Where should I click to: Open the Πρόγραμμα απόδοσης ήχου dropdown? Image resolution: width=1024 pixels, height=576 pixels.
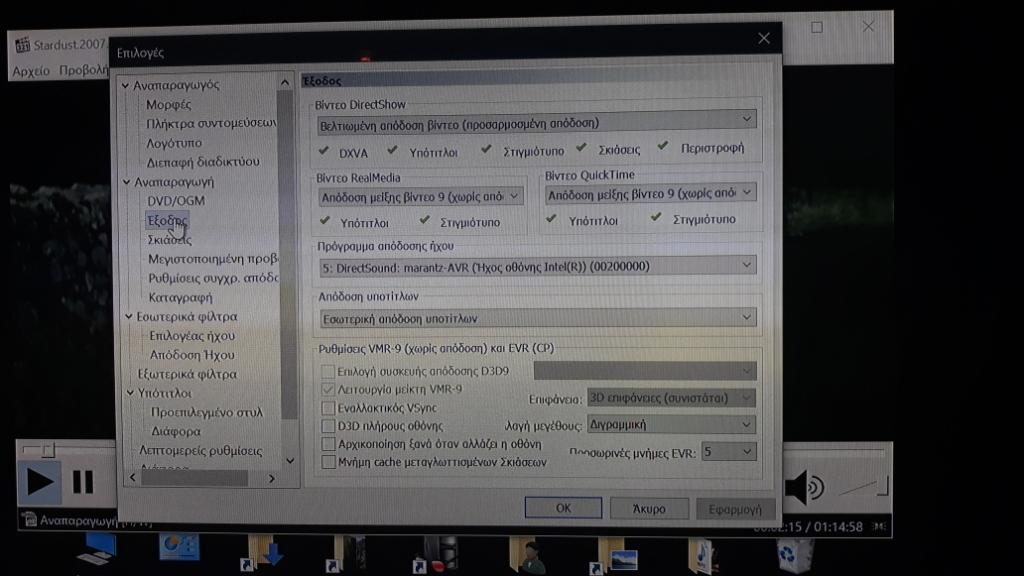(x=537, y=266)
